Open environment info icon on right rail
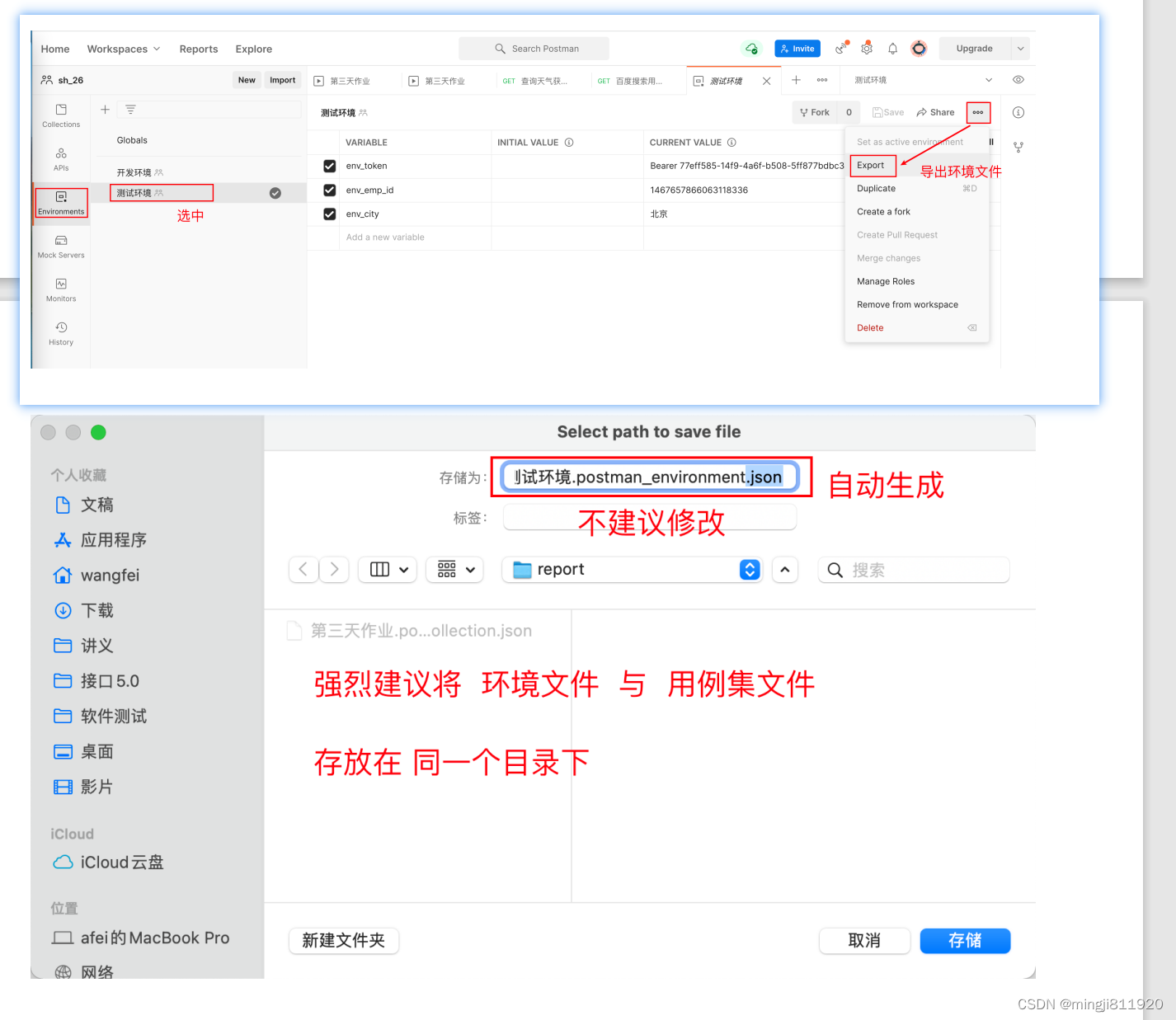This screenshot has width=1176, height=1020. point(1018,112)
